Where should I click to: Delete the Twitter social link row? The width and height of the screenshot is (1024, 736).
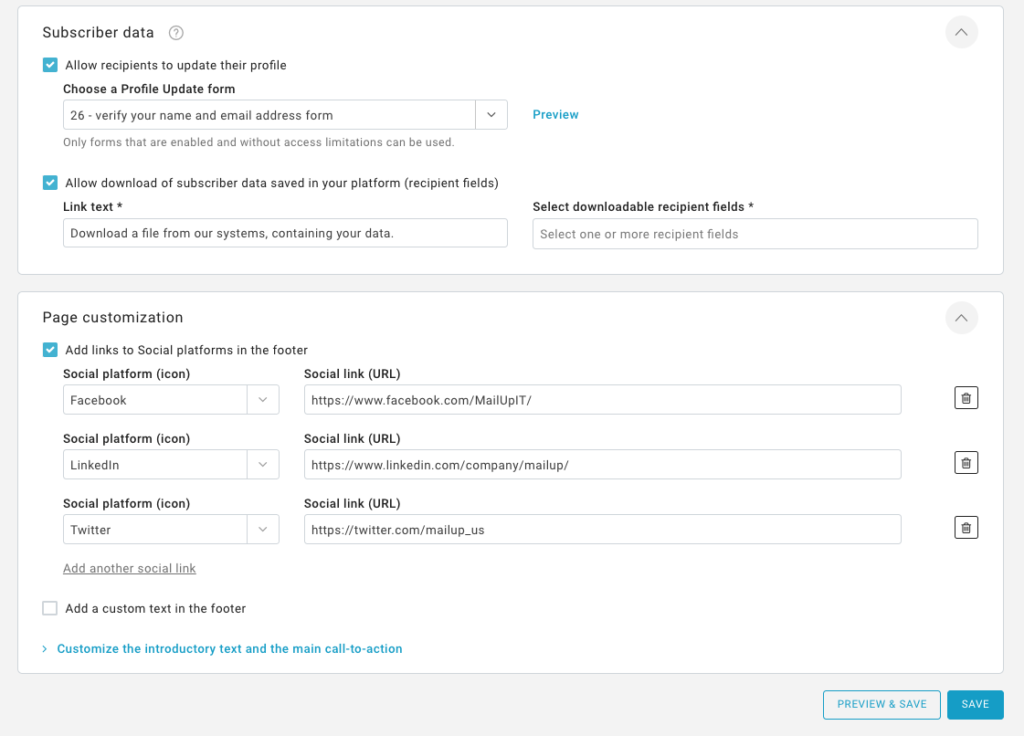965,528
